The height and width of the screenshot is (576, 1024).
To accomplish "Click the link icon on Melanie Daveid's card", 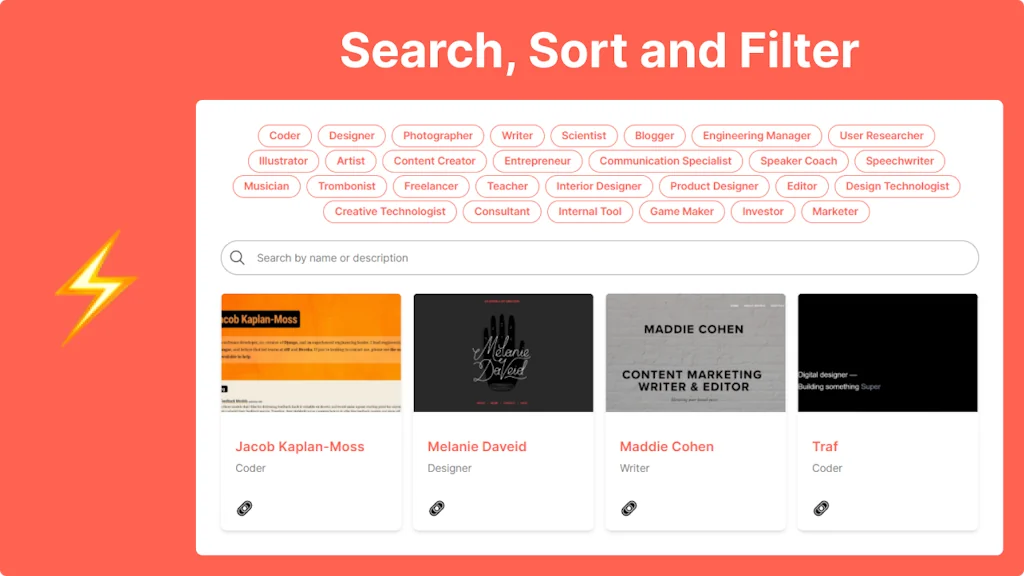I will click(x=435, y=508).
